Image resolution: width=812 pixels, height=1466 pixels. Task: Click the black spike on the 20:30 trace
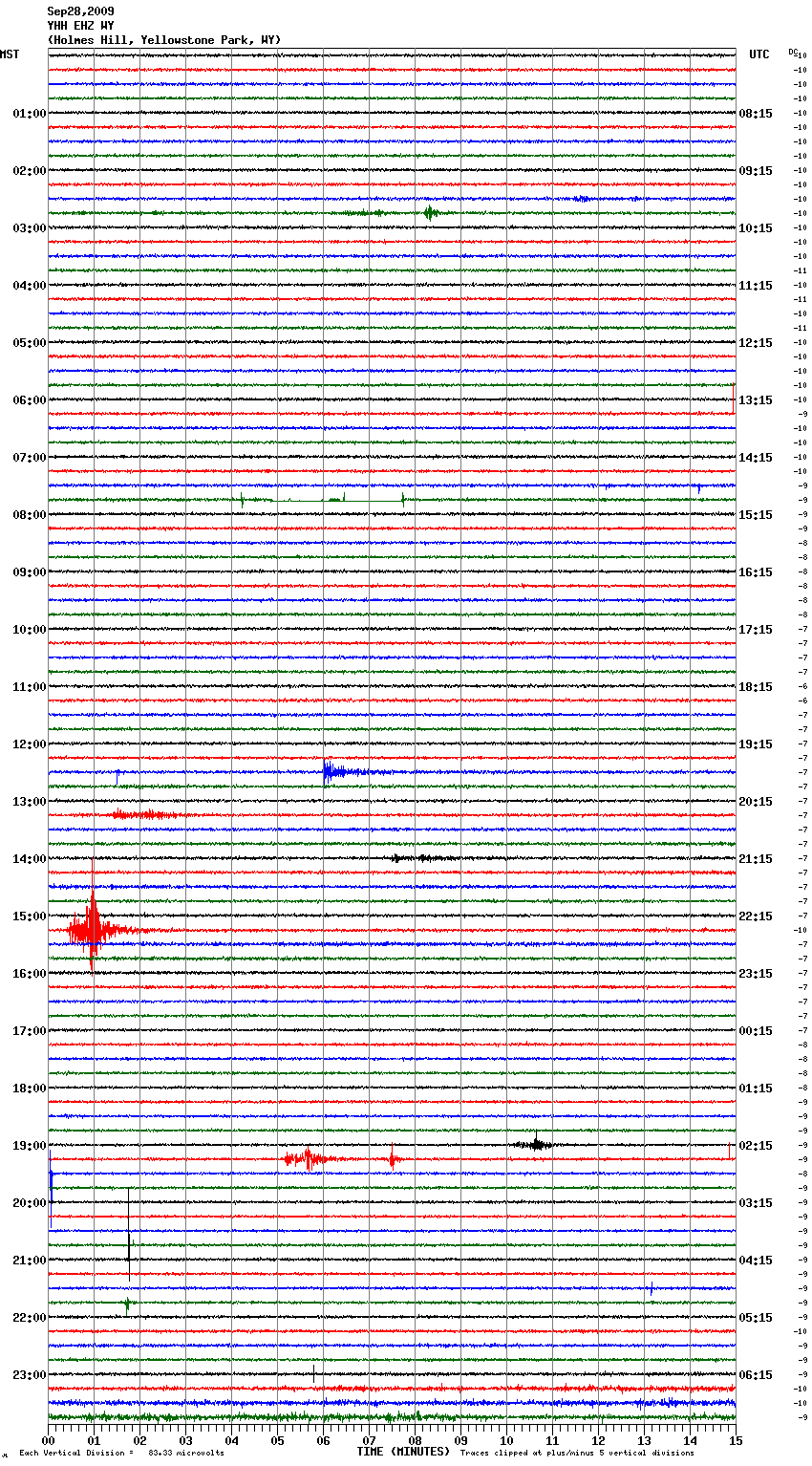(129, 1235)
